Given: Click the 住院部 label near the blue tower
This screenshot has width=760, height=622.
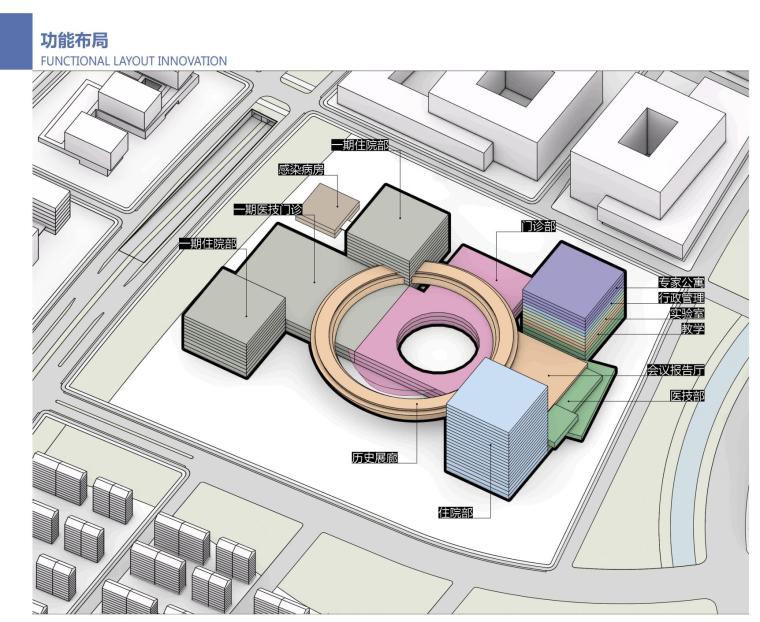Looking at the screenshot, I should click(455, 513).
